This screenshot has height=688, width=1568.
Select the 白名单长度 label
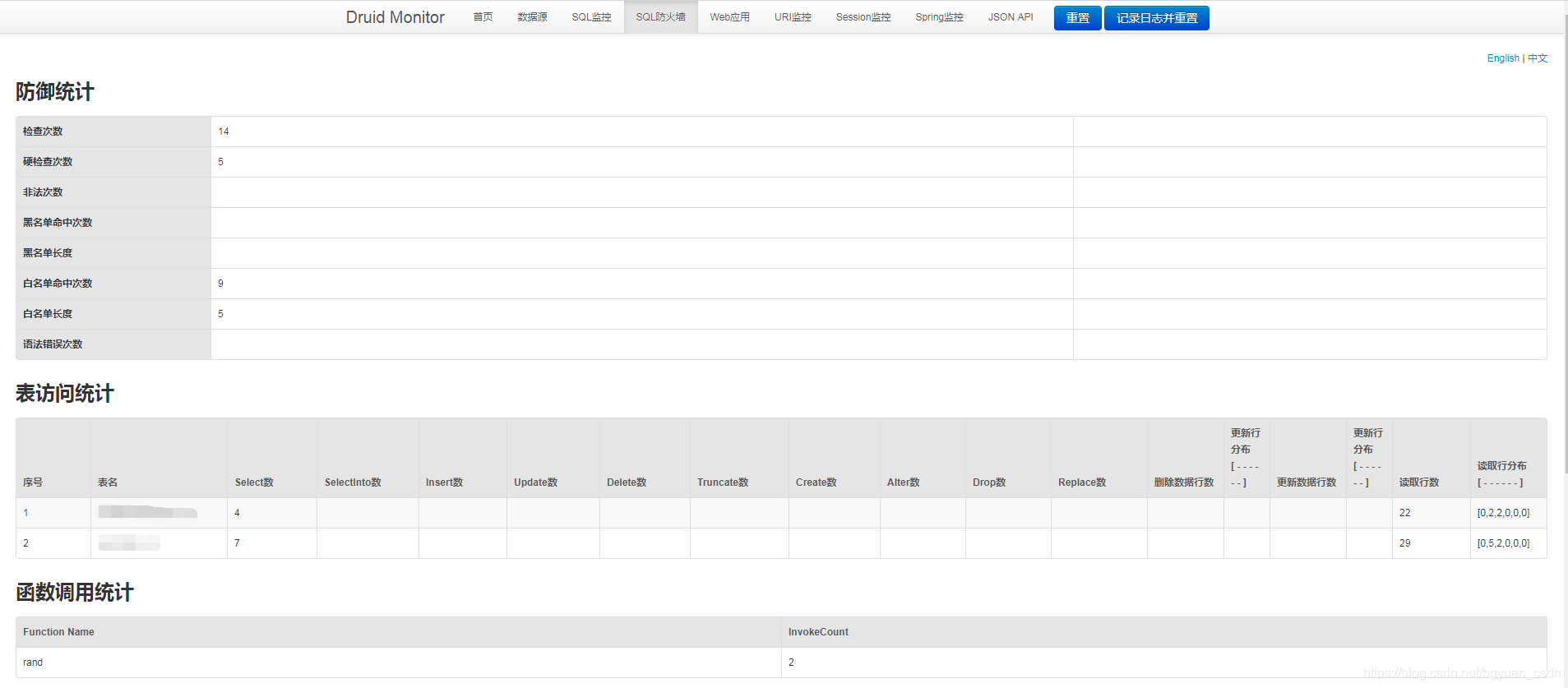tap(48, 314)
